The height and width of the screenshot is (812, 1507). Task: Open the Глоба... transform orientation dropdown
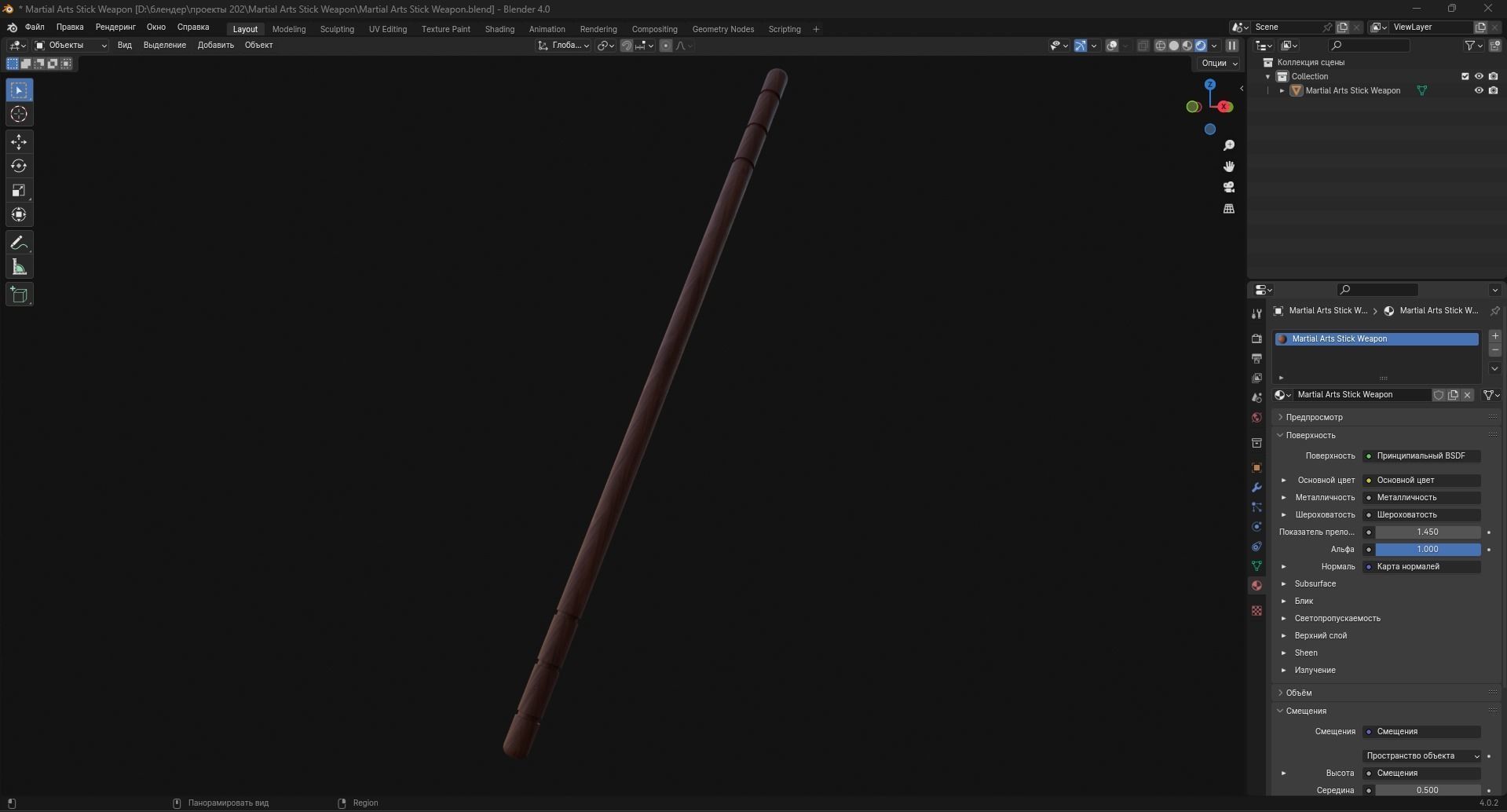(563, 46)
